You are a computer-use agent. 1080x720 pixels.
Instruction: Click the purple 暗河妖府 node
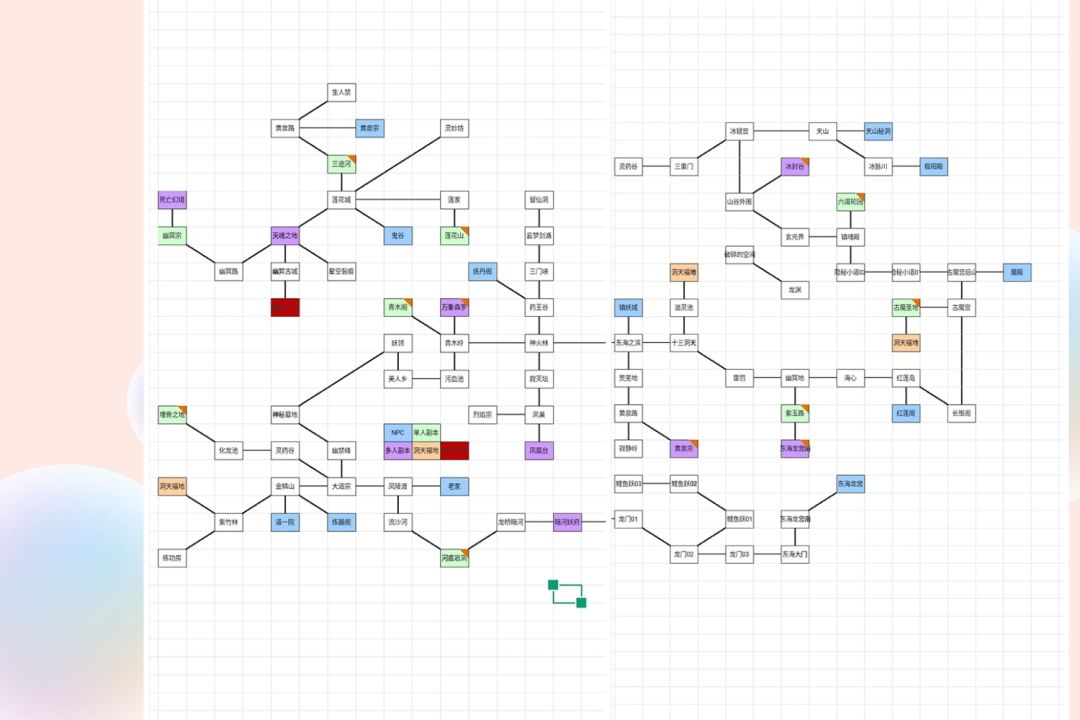pyautogui.click(x=567, y=522)
